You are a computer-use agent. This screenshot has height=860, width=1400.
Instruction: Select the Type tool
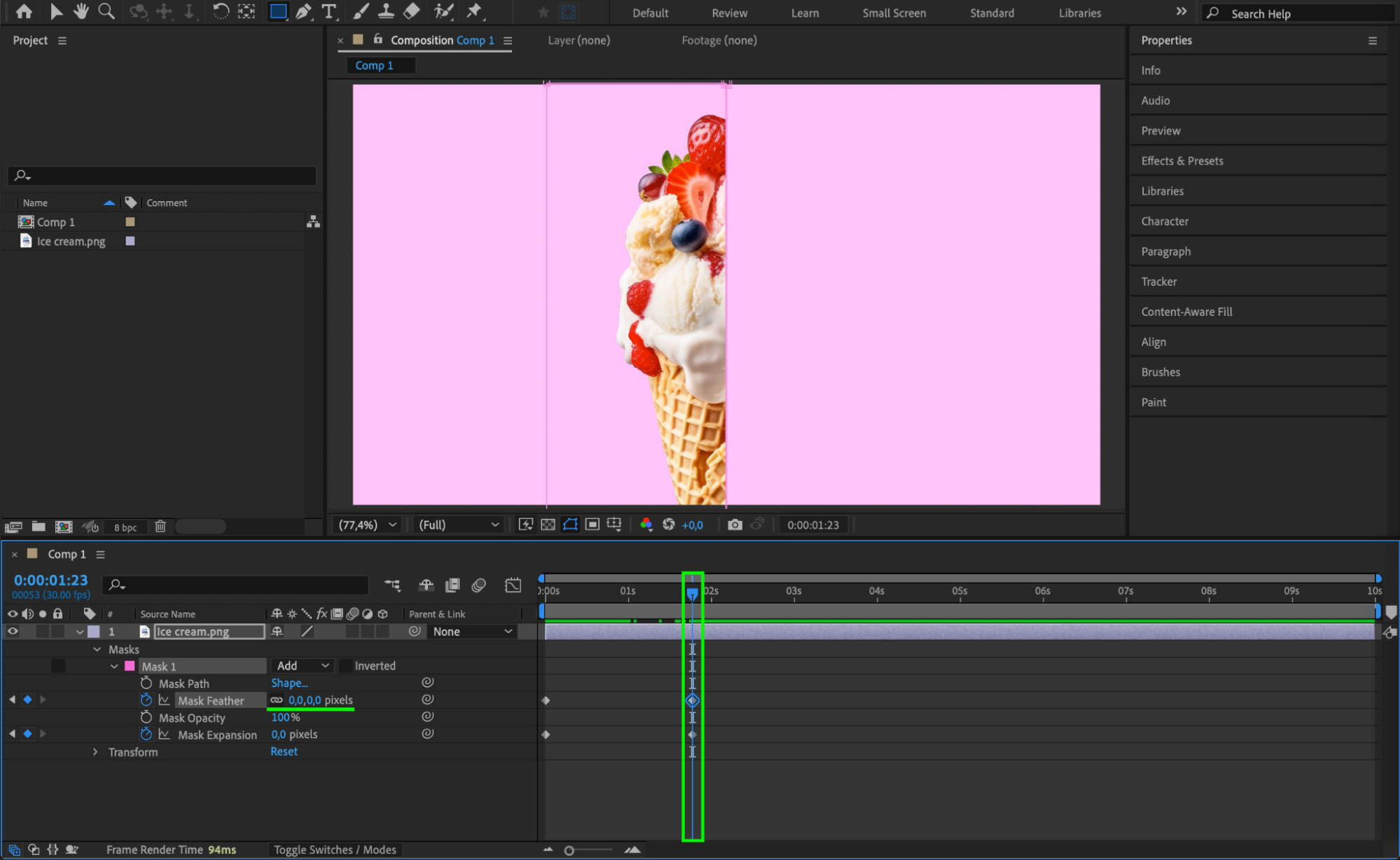pyautogui.click(x=328, y=11)
